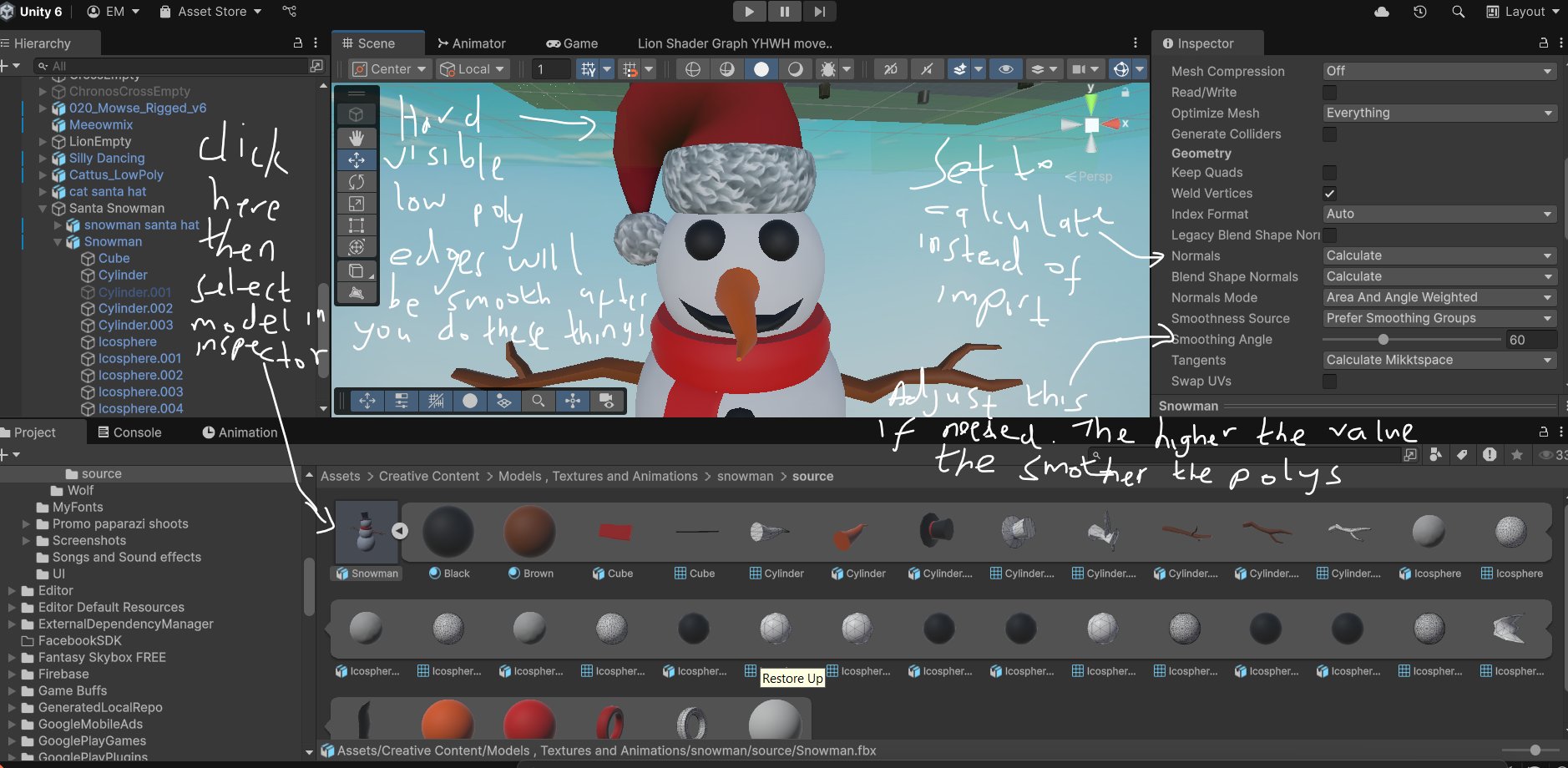Toggle scene visibility eye in toolbar
1568x768 pixels.
point(1006,69)
